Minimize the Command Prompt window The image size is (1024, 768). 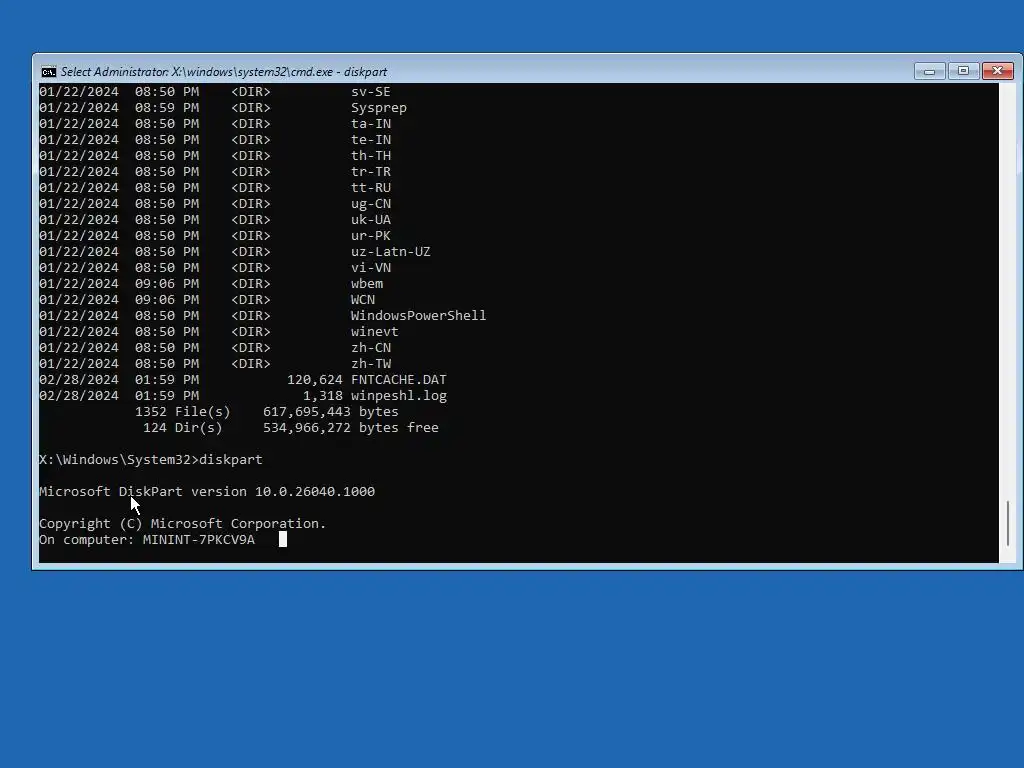[x=929, y=71]
